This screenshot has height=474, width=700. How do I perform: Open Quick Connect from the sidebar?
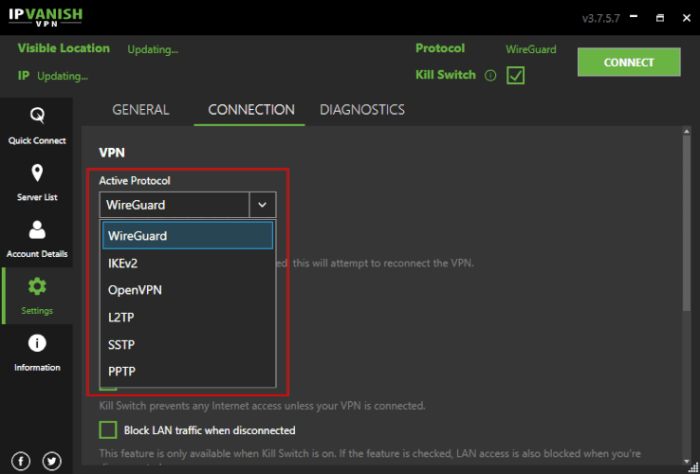pyautogui.click(x=37, y=125)
